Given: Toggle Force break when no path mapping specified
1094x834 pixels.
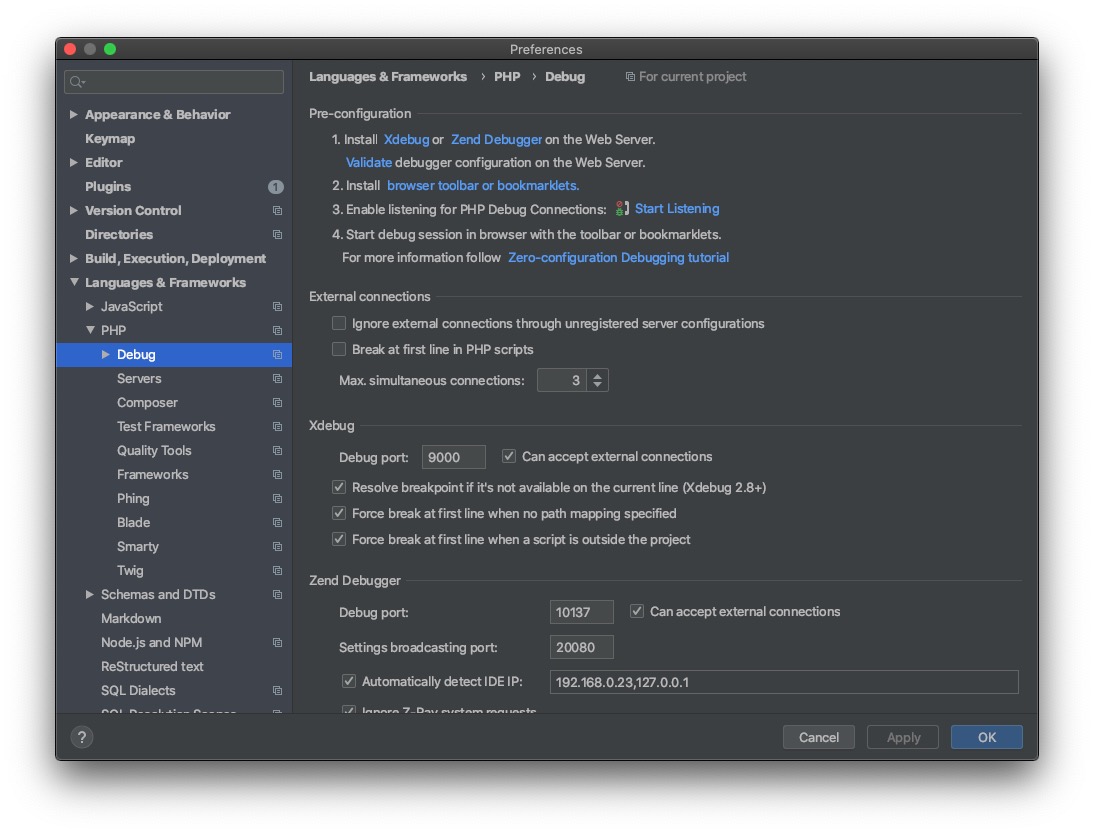Looking at the screenshot, I should [339, 513].
